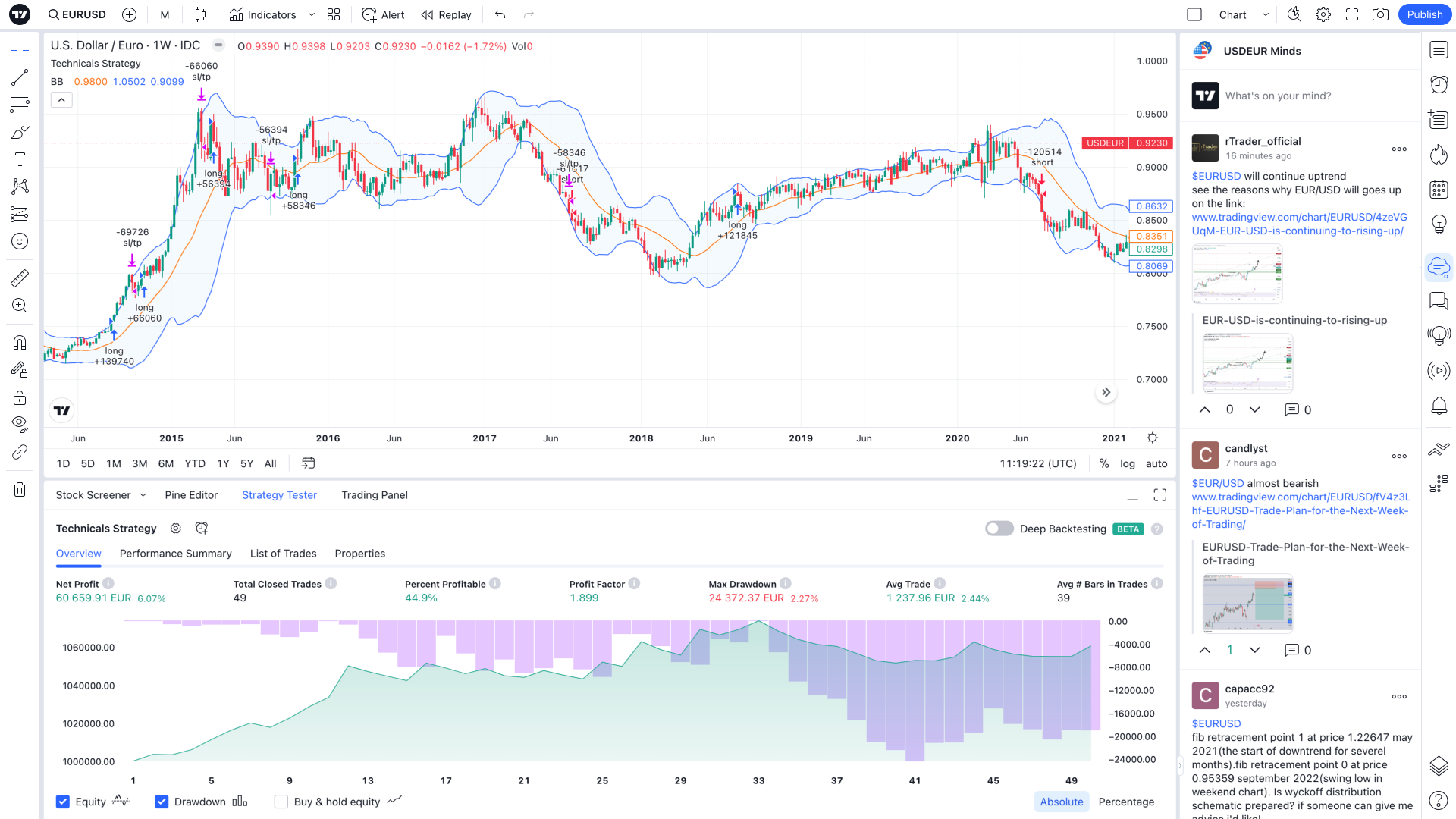Open the Alert button
Screen dimensions: 1456x819
pos(383,14)
